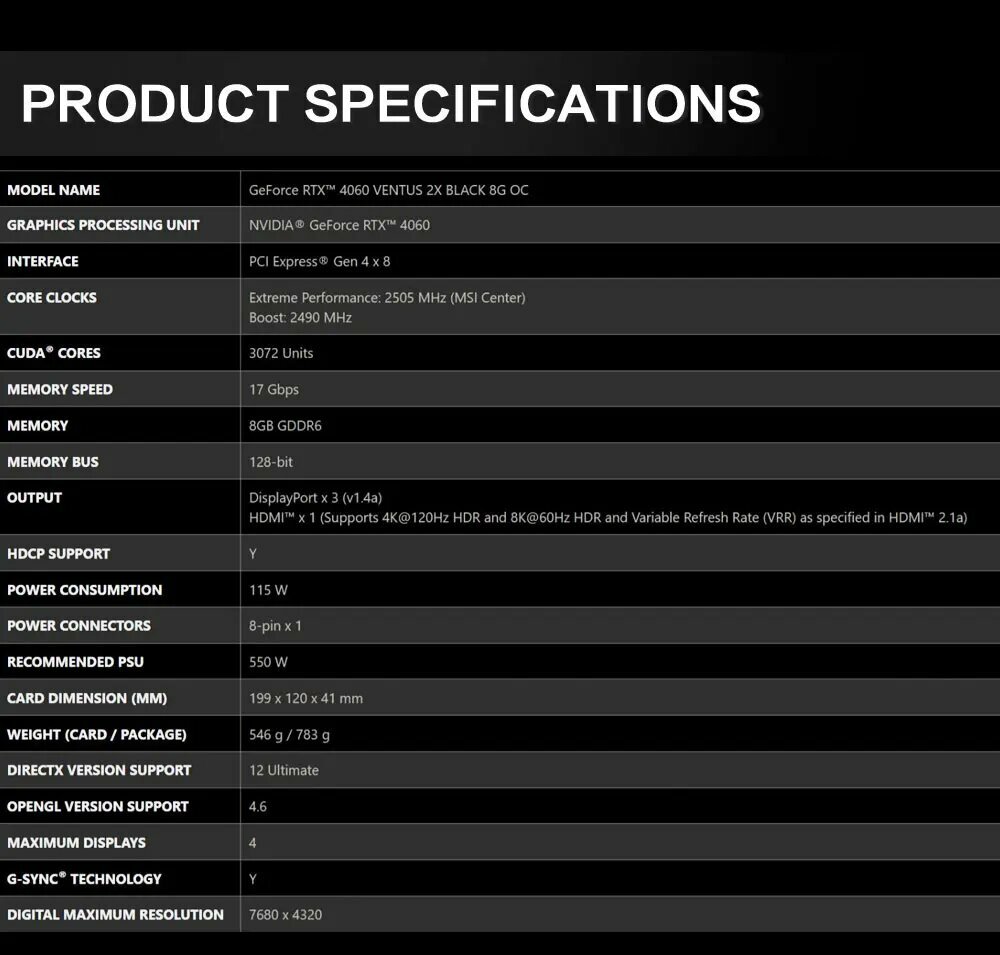Image resolution: width=1000 pixels, height=955 pixels.
Task: Select the GeForce RTX 4060 VENTUS model value
Action: point(388,190)
